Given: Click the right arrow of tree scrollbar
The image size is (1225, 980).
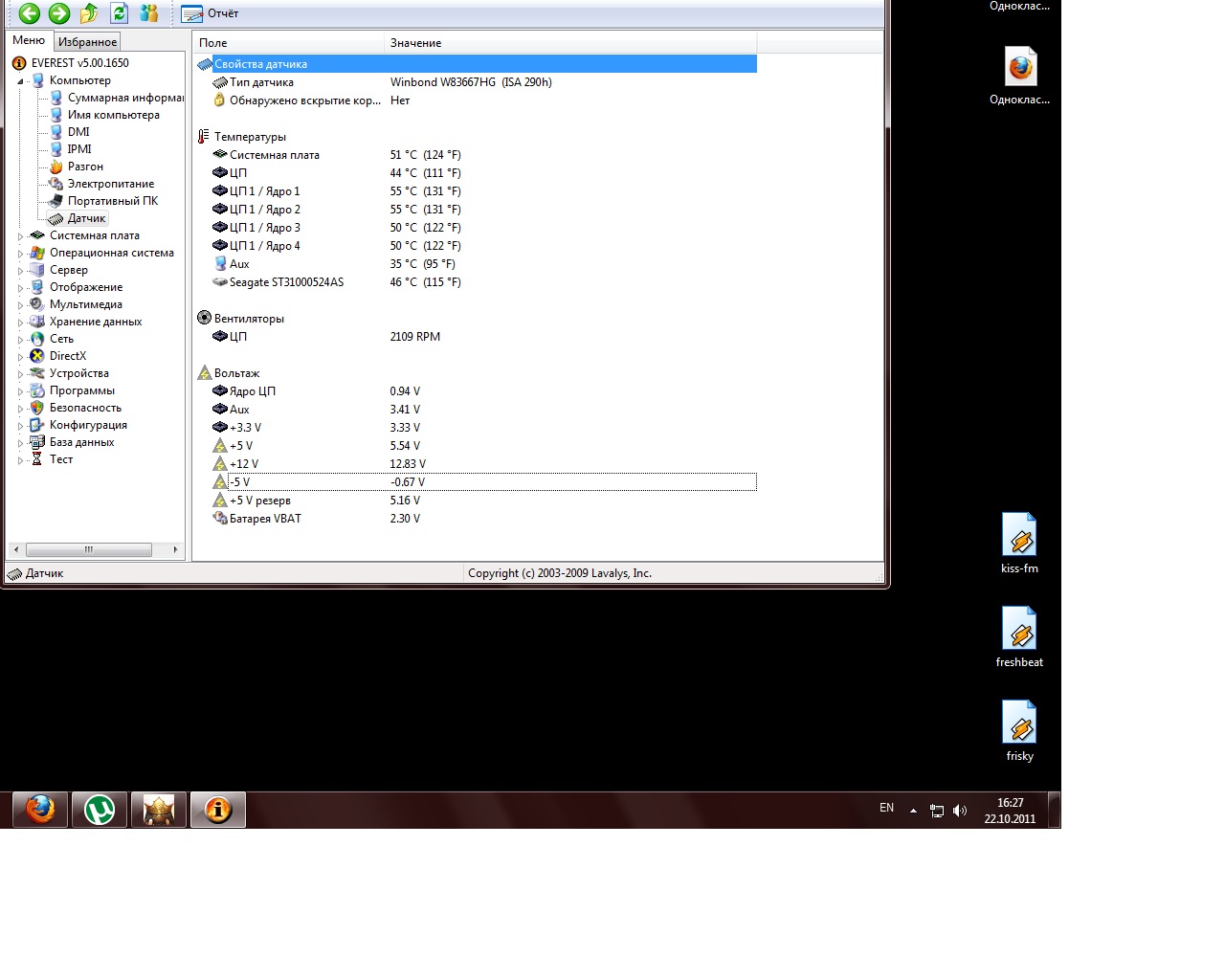Looking at the screenshot, I should 175,549.
